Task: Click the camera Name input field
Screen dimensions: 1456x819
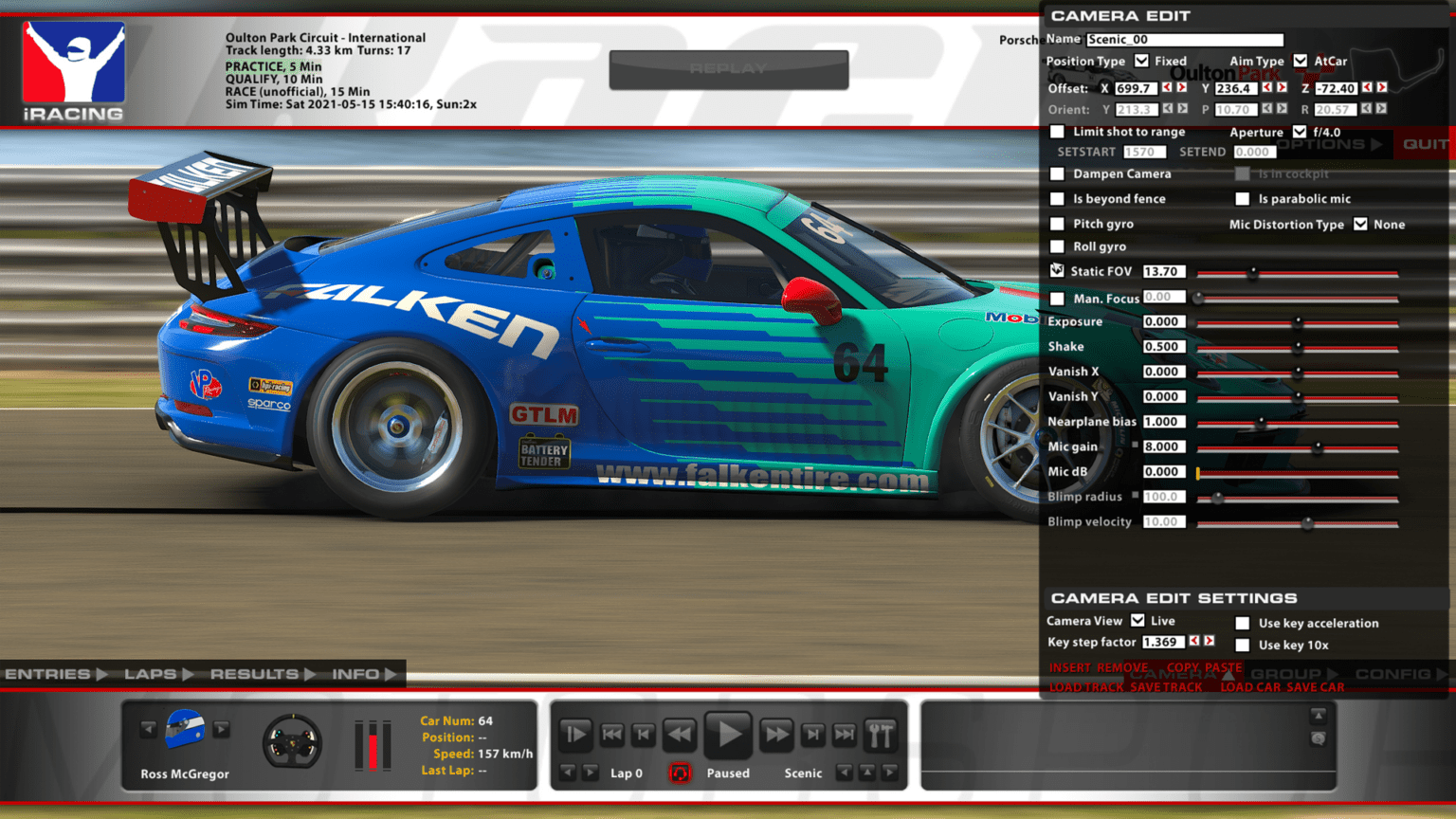Action: click(x=1185, y=40)
